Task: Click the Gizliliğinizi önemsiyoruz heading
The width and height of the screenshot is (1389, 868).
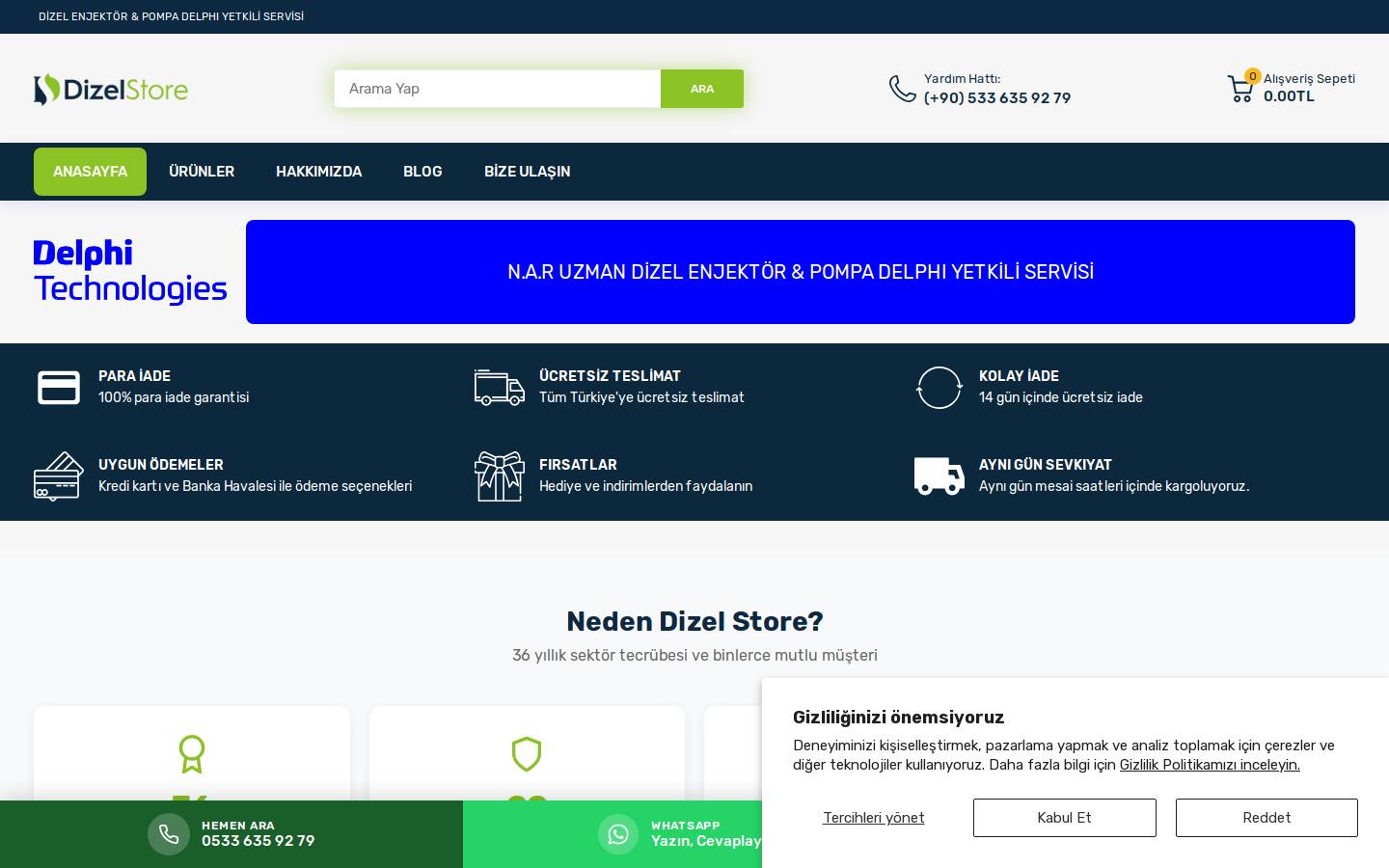Action: (x=898, y=718)
